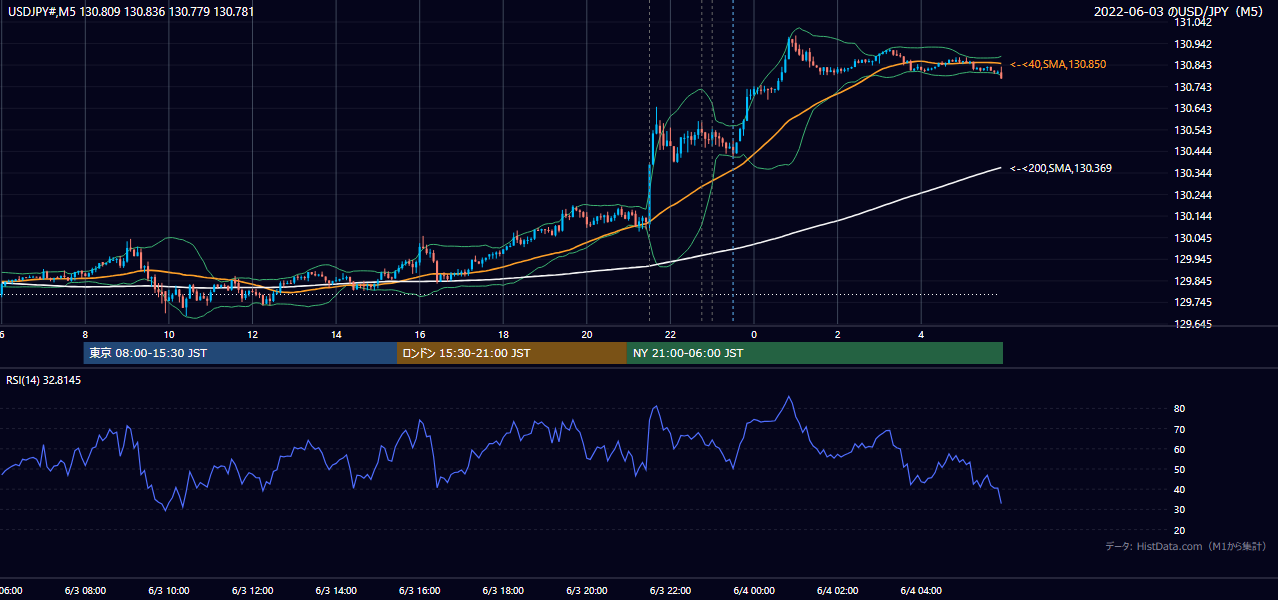Click price axis label 130.743

(x=1194, y=87)
